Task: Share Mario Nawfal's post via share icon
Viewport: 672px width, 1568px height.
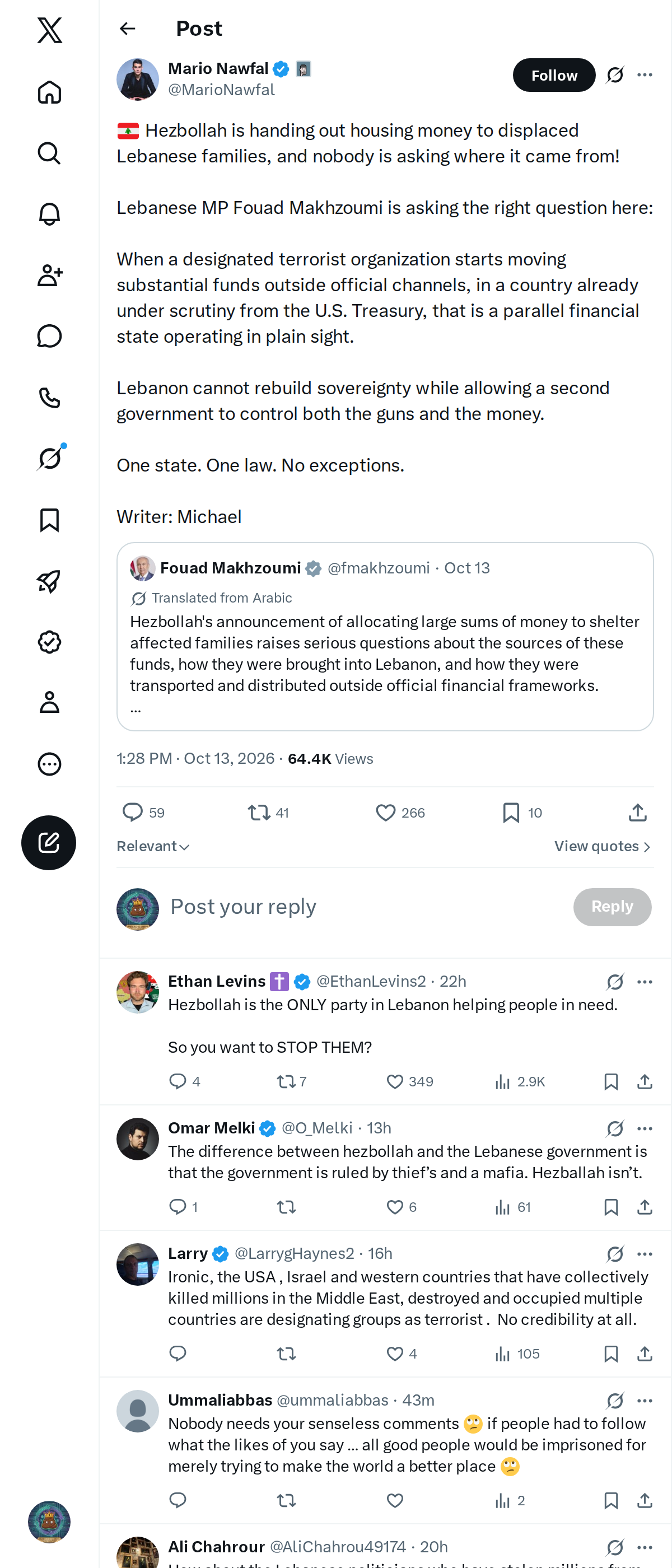Action: click(x=637, y=813)
